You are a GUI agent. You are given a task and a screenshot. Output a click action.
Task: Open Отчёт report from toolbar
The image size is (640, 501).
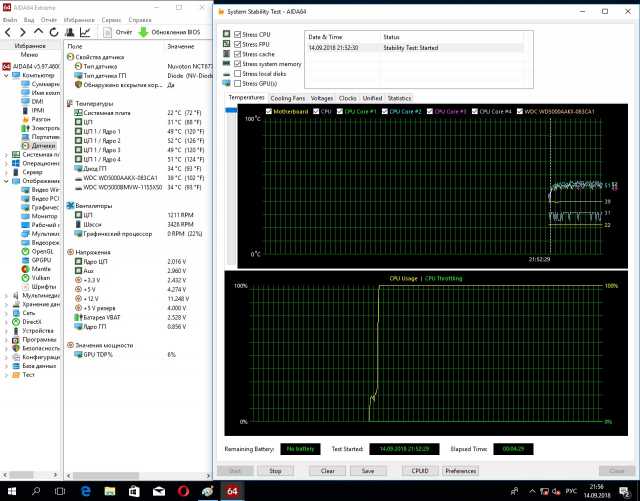[x=118, y=32]
